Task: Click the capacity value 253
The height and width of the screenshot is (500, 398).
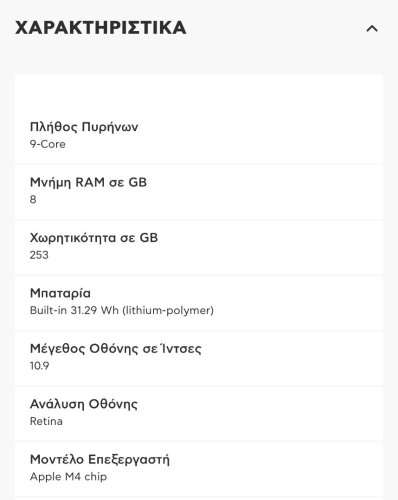Action: pyautogui.click(x=39, y=255)
